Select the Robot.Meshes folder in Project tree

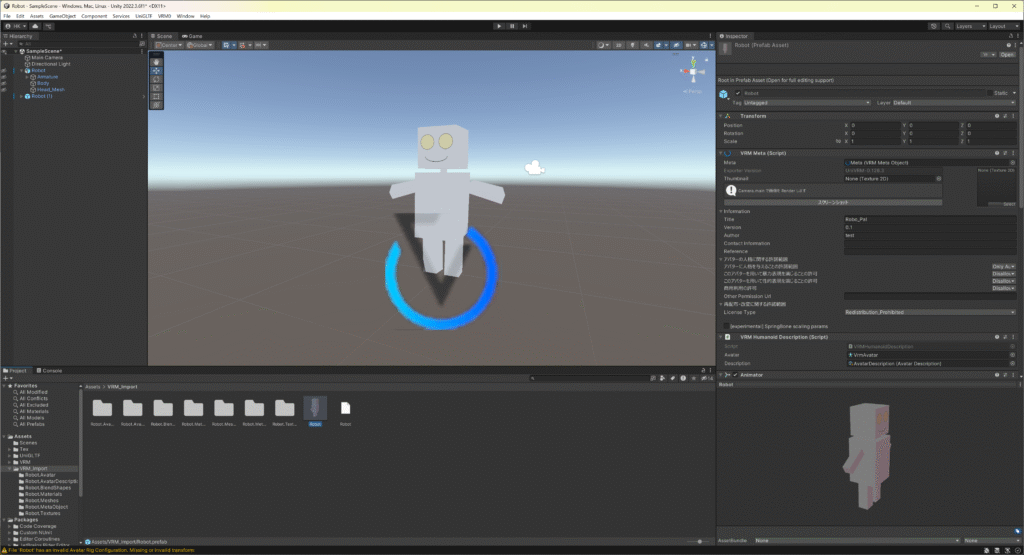42,501
